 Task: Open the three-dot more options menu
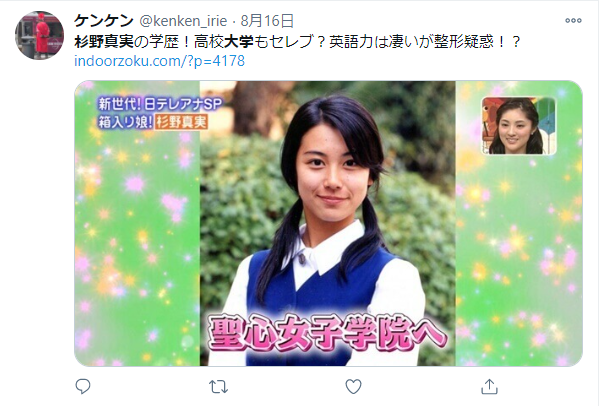click(573, 21)
